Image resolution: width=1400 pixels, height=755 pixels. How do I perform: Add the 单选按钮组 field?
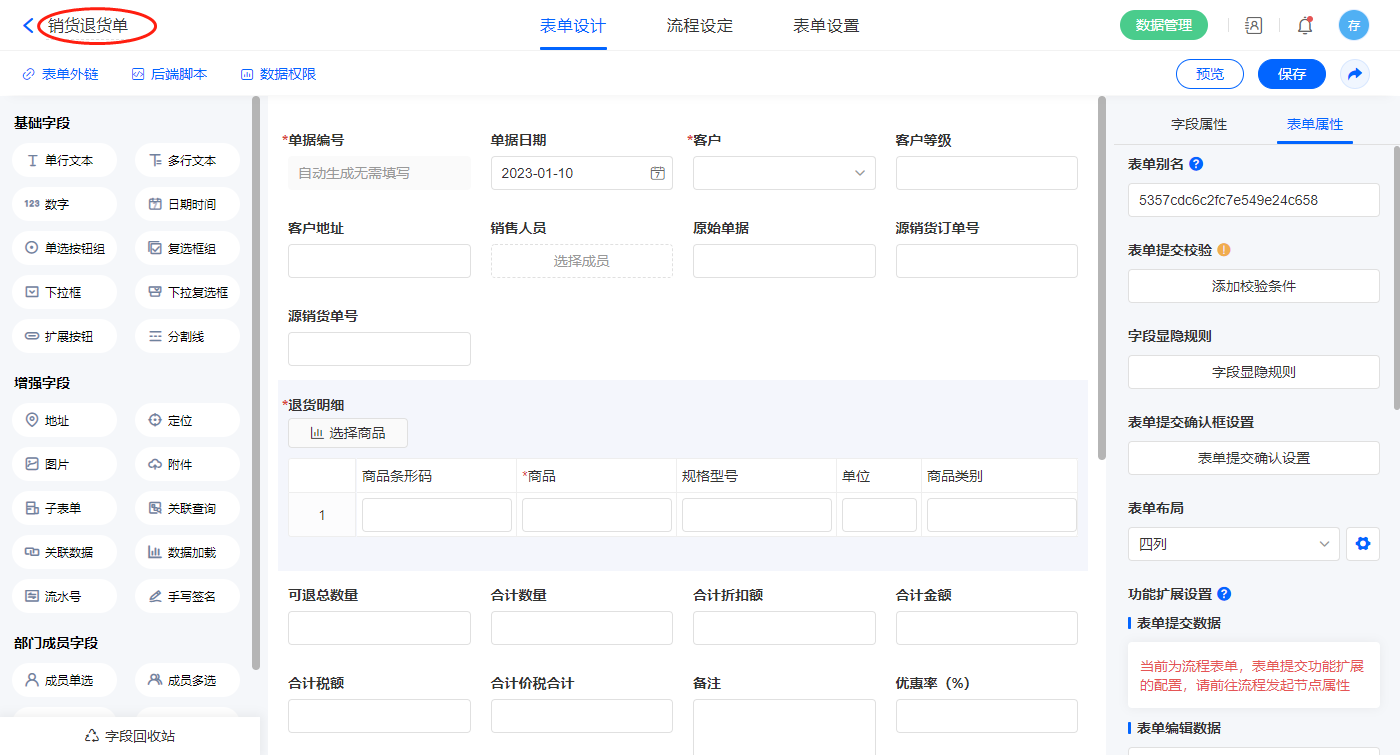pos(65,248)
